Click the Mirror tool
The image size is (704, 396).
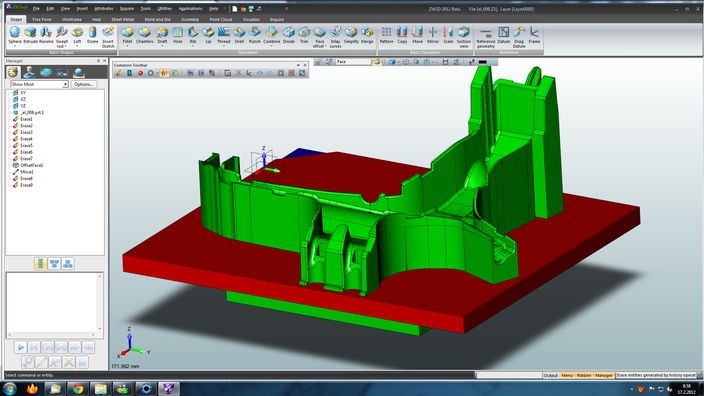coord(433,35)
